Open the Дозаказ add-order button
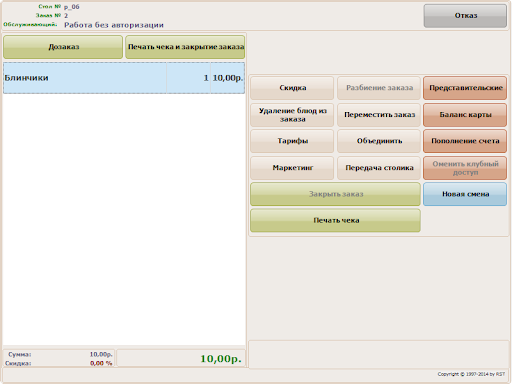Screen dimensions: 512x384 click(63, 47)
